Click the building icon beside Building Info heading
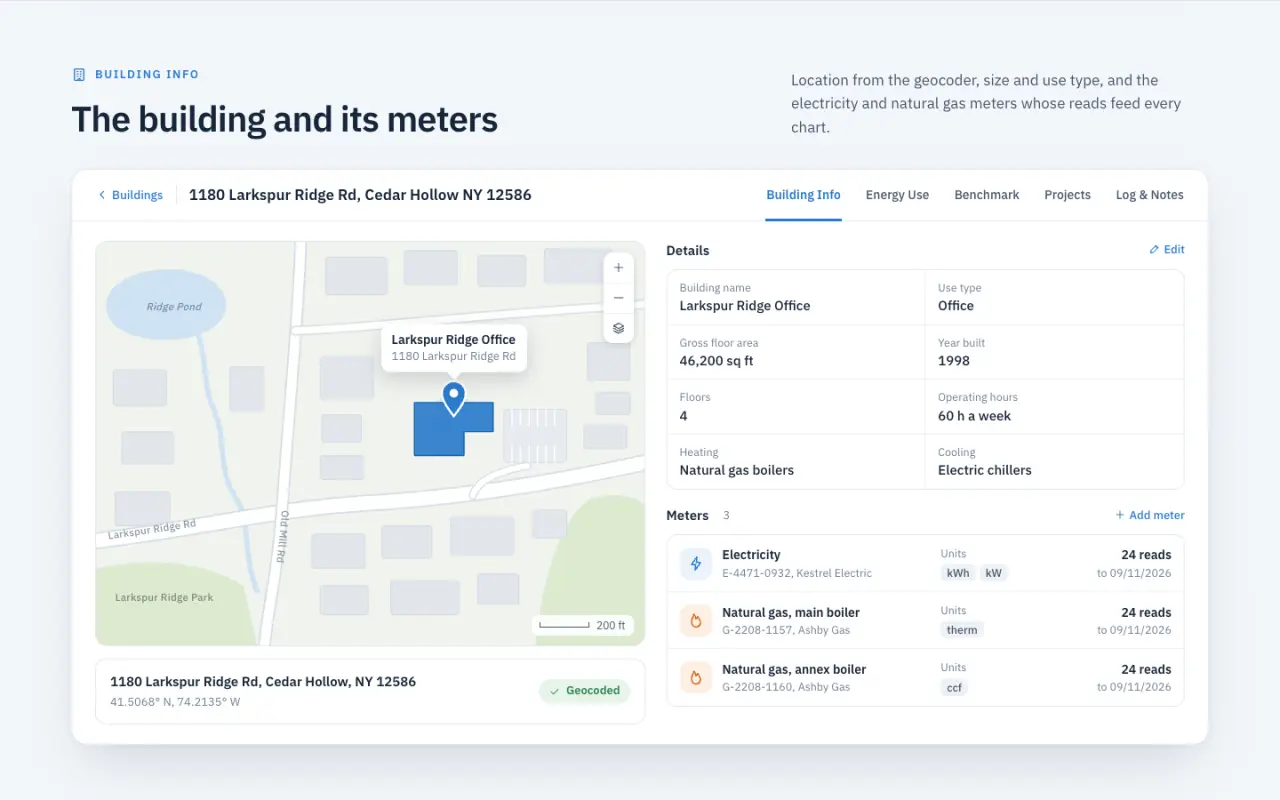The width and height of the screenshot is (1280, 800). coord(79,74)
